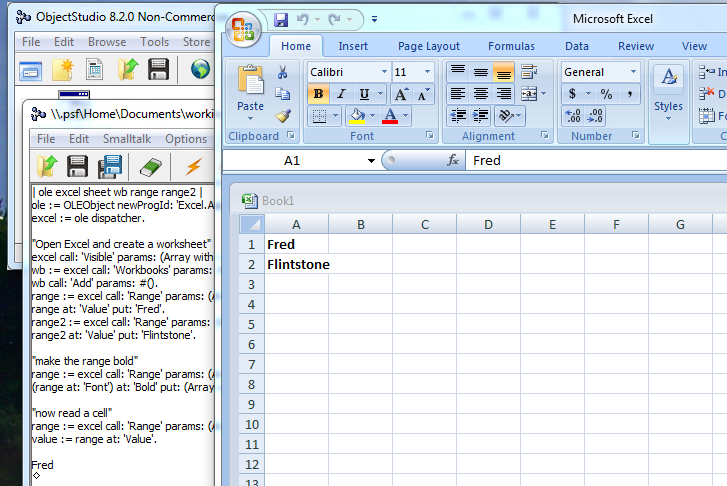Select column C header
Viewport: 727px width, 486px height.
click(x=424, y=225)
